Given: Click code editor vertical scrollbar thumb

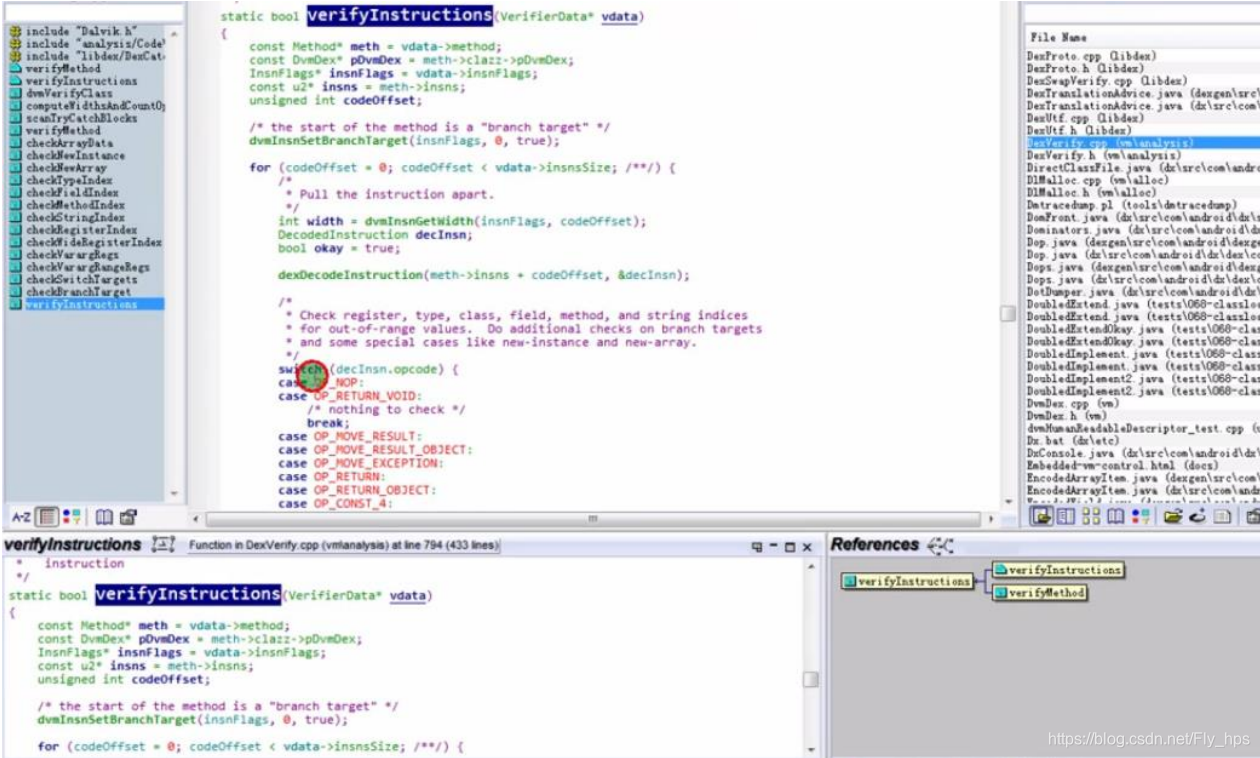Looking at the screenshot, I should pyautogui.click(x=1009, y=313).
